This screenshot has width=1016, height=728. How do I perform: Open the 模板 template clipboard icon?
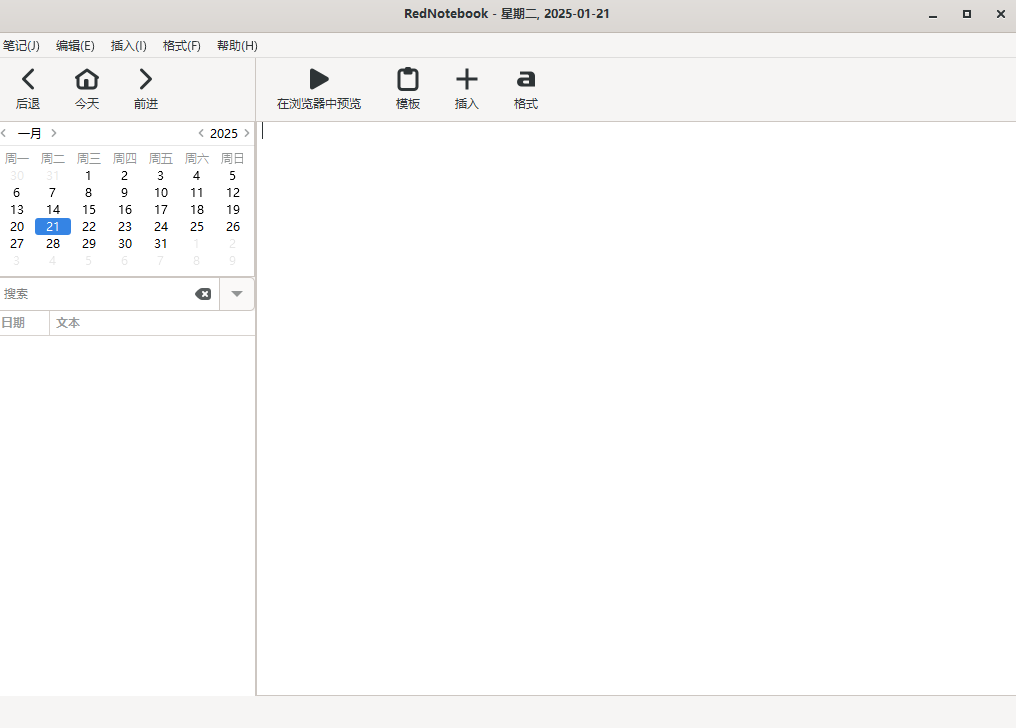408,80
